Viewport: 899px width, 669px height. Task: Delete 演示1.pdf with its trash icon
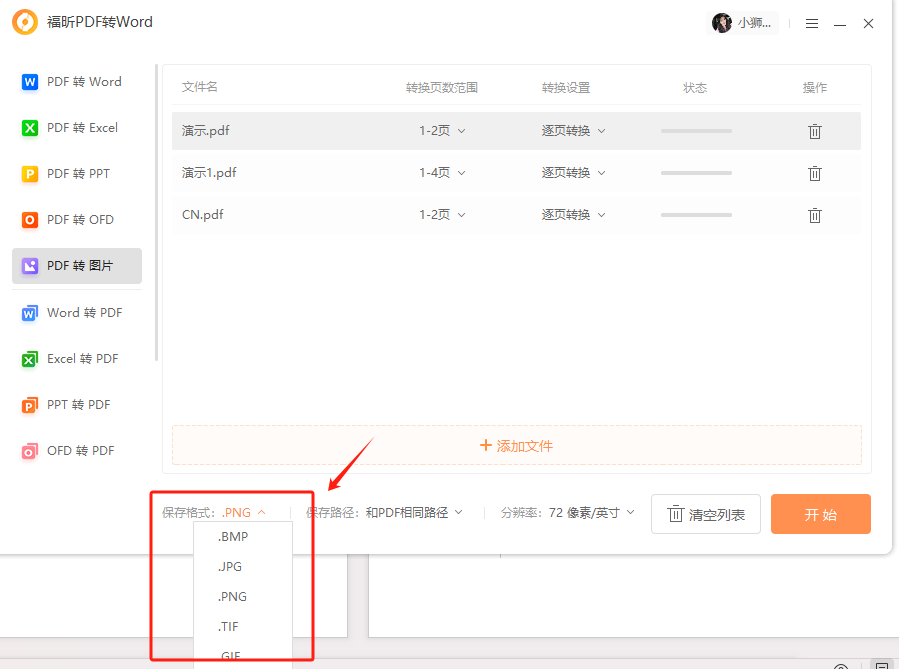click(x=814, y=173)
